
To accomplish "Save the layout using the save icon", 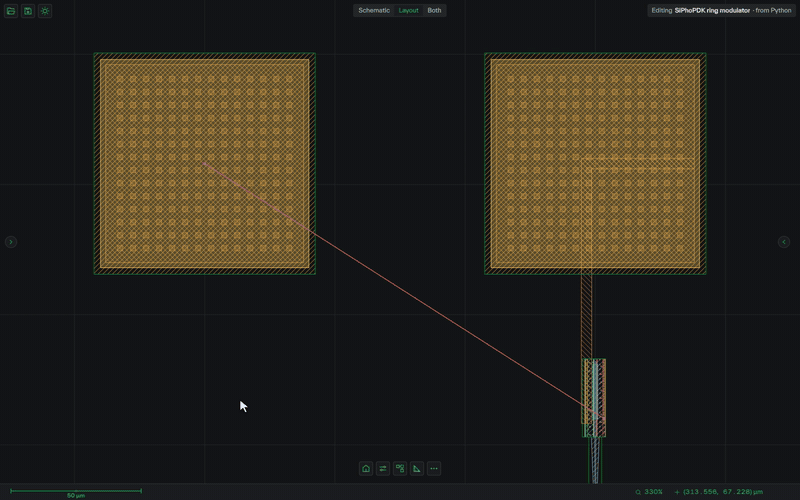I will 28,11.
